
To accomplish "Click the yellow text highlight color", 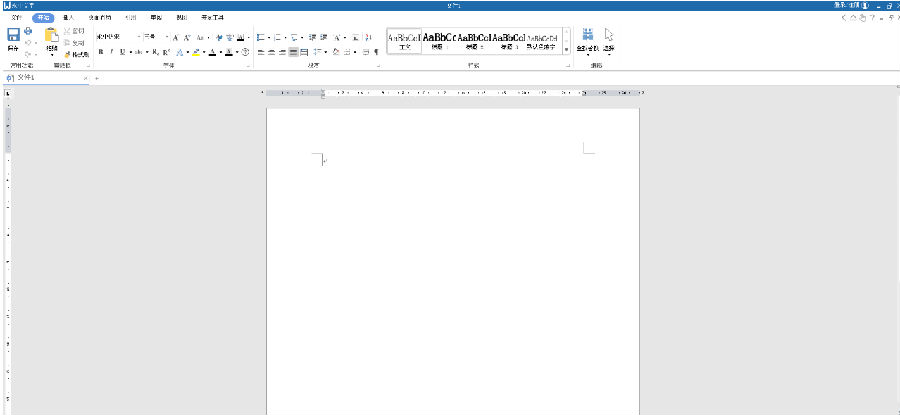I will pyautogui.click(x=196, y=52).
